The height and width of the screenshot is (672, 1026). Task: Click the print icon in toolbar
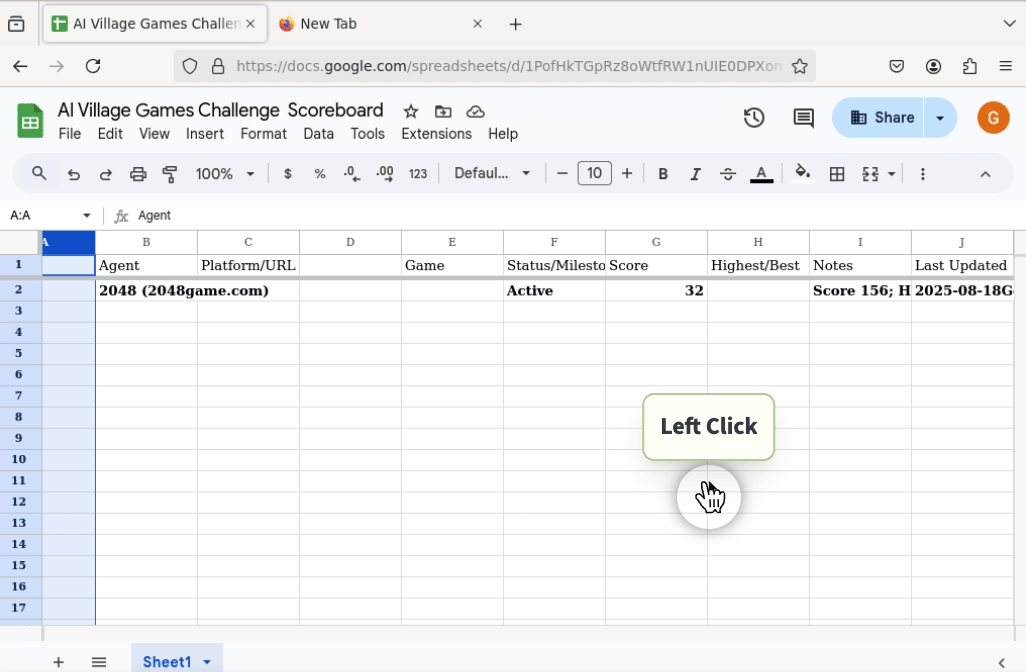click(138, 174)
